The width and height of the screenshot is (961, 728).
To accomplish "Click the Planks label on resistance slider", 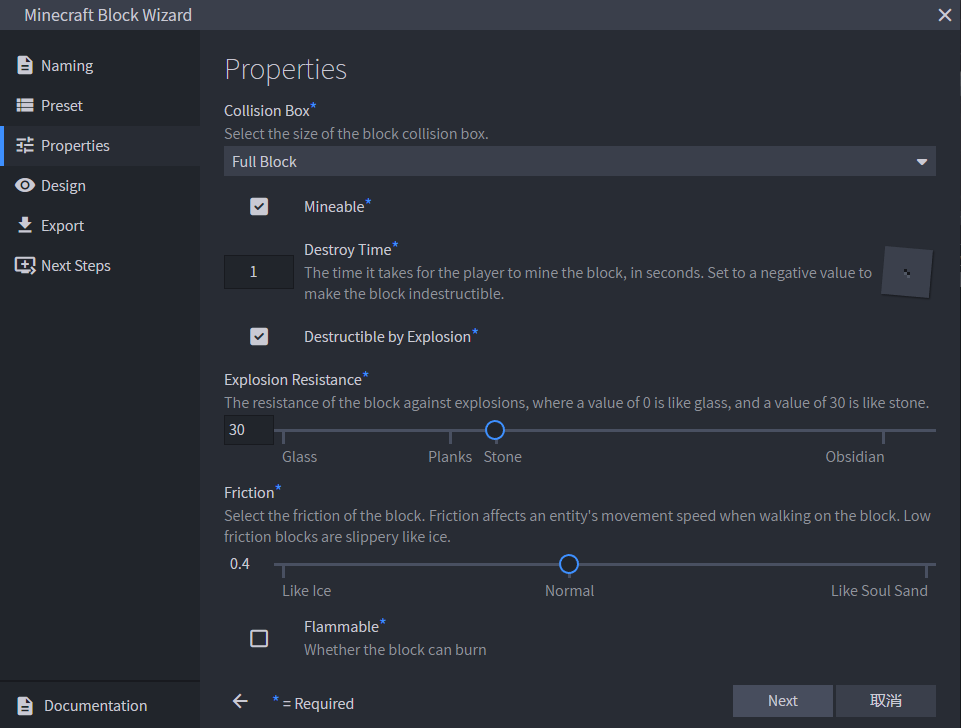I will point(450,457).
